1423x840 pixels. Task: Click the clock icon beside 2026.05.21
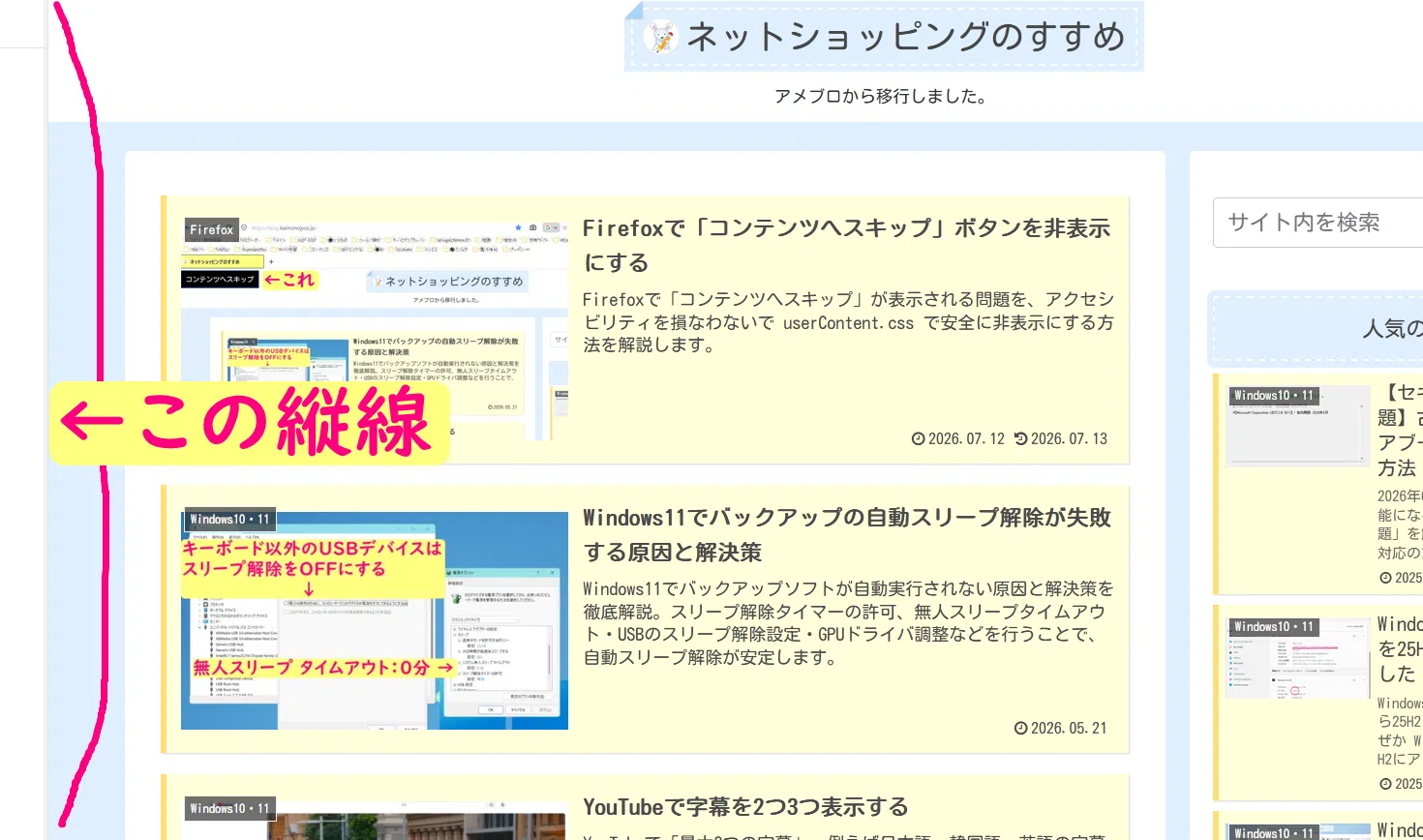(x=1020, y=729)
